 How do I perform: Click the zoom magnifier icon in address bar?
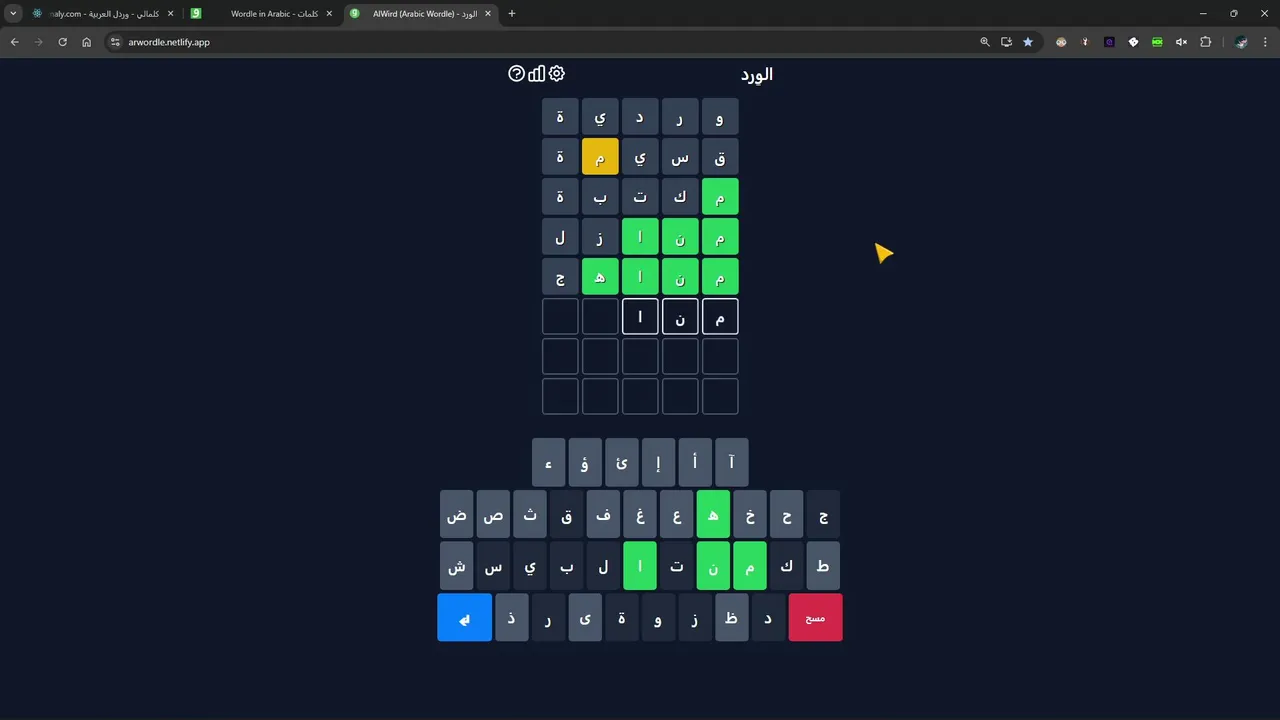(x=985, y=42)
